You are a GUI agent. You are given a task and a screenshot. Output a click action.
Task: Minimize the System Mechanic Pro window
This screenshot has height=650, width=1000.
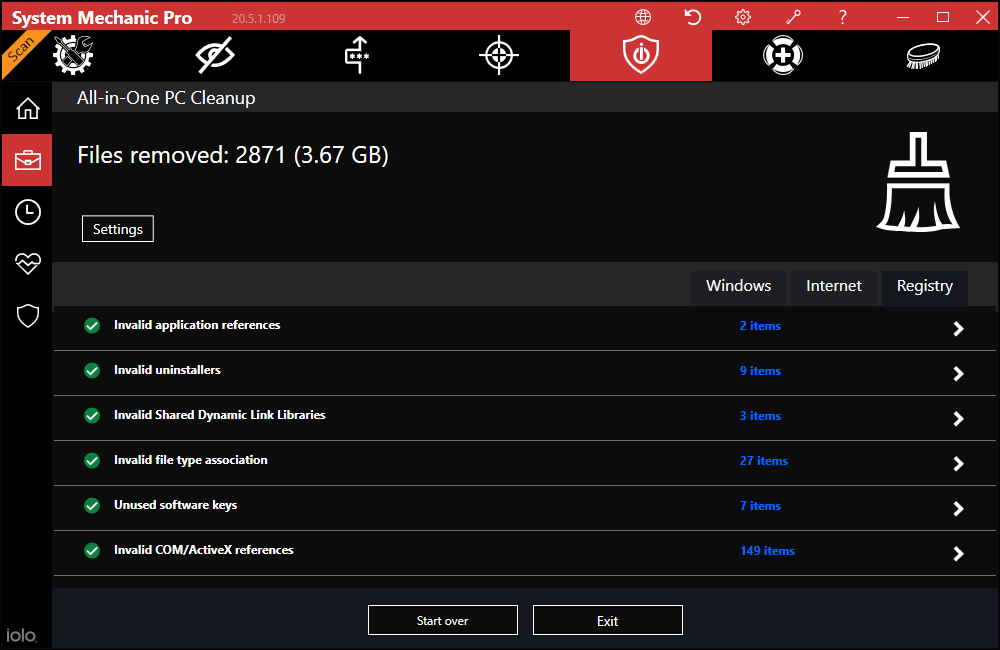(x=902, y=17)
